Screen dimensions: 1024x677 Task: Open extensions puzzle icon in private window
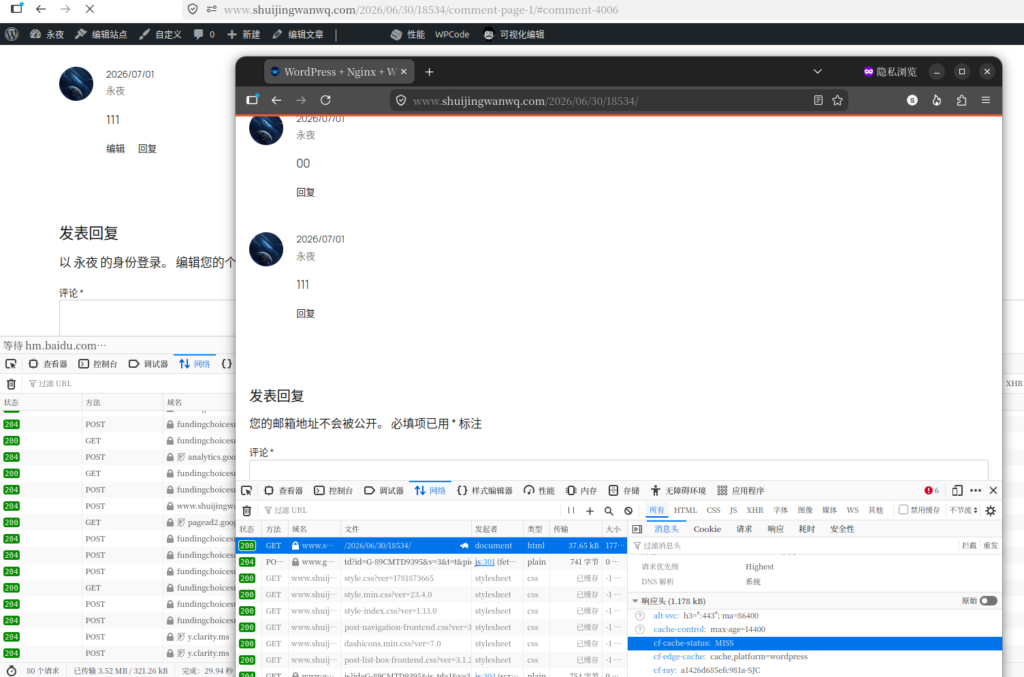[x=961, y=100]
